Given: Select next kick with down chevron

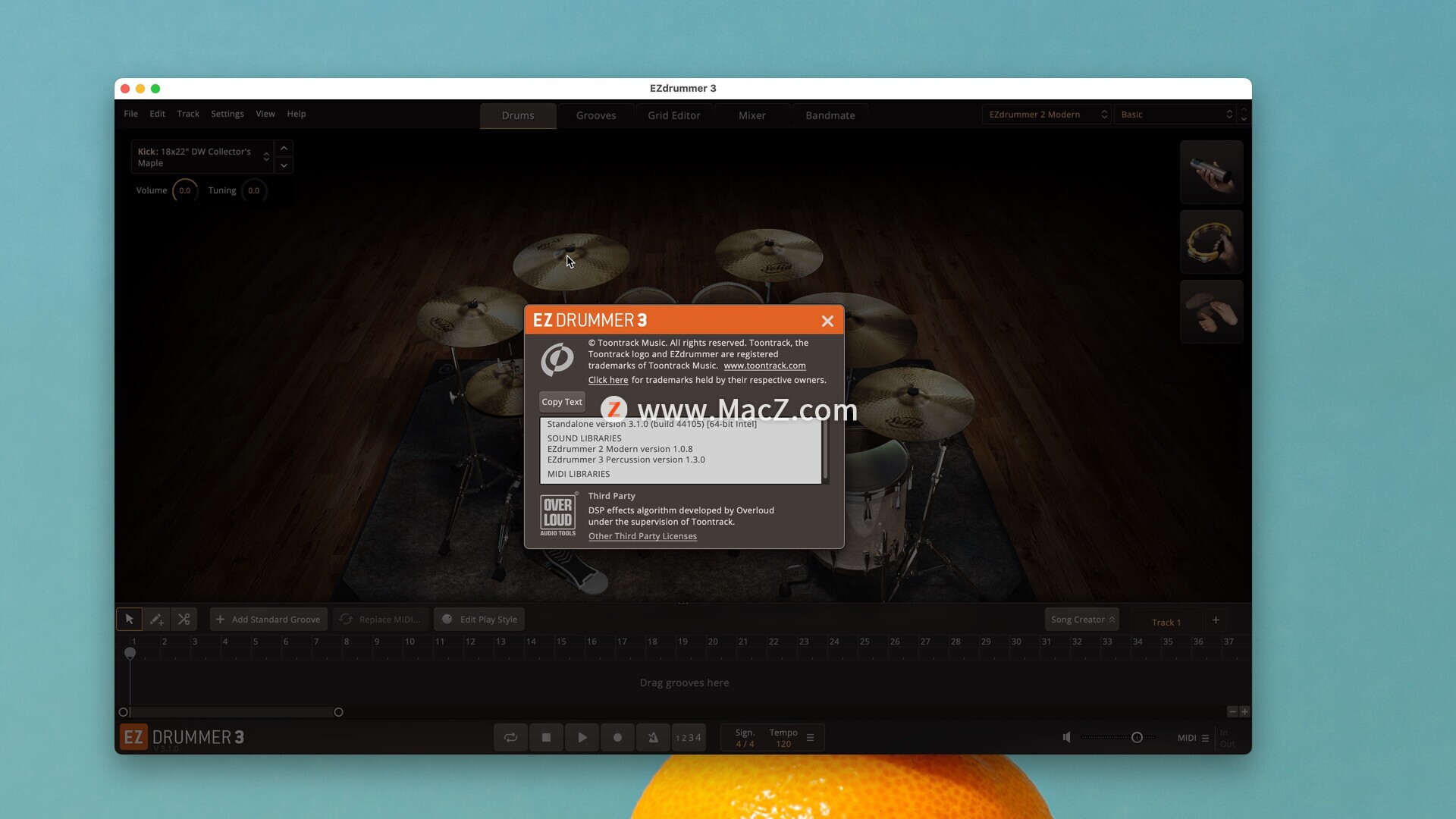Looking at the screenshot, I should point(284,165).
